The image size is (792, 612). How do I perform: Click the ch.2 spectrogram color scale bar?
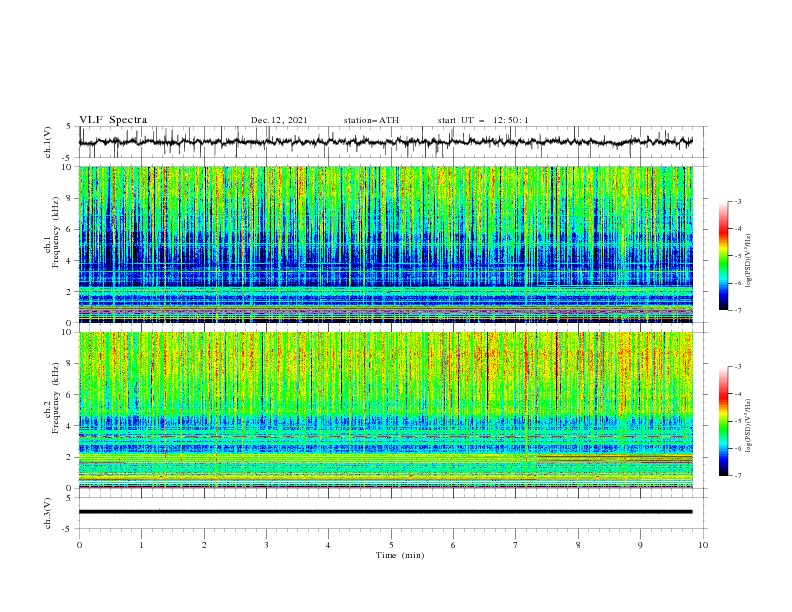tap(723, 421)
